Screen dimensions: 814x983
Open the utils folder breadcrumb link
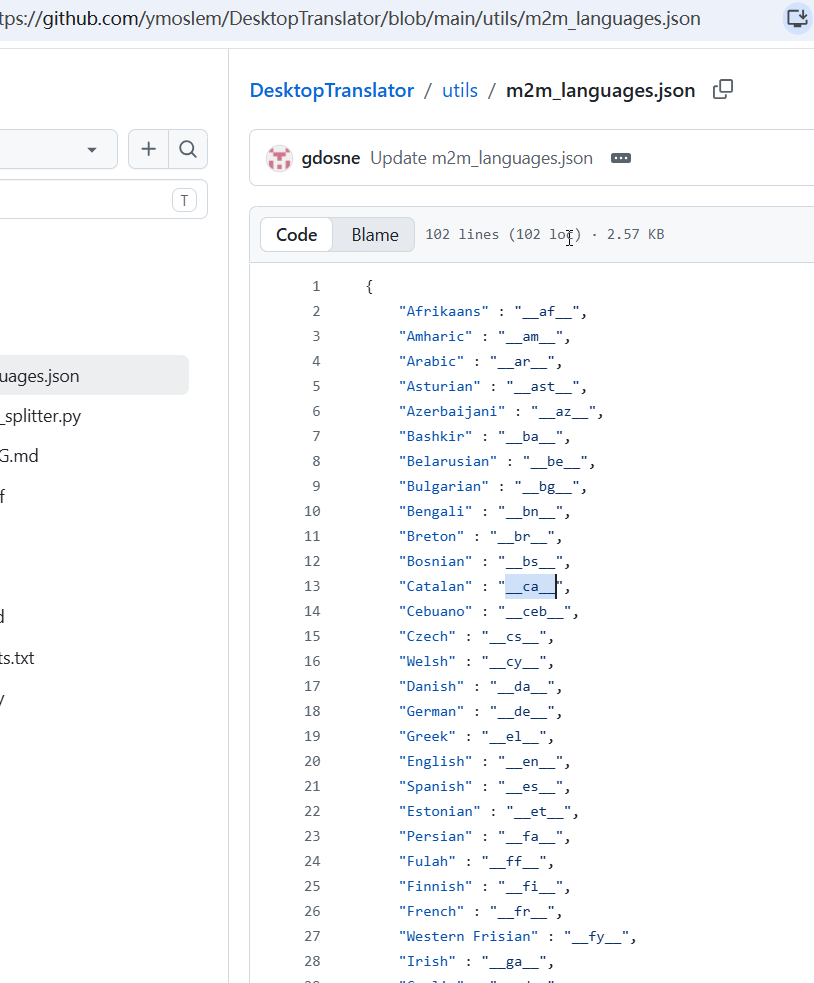(x=460, y=90)
